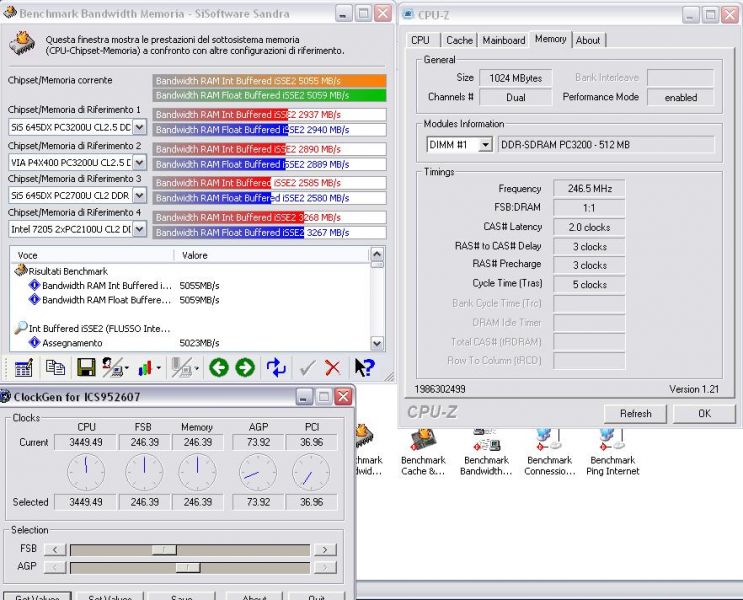This screenshot has width=743, height=600.
Task: Open dropdown beside bar chart toolbar icon
Action: (x=158, y=368)
